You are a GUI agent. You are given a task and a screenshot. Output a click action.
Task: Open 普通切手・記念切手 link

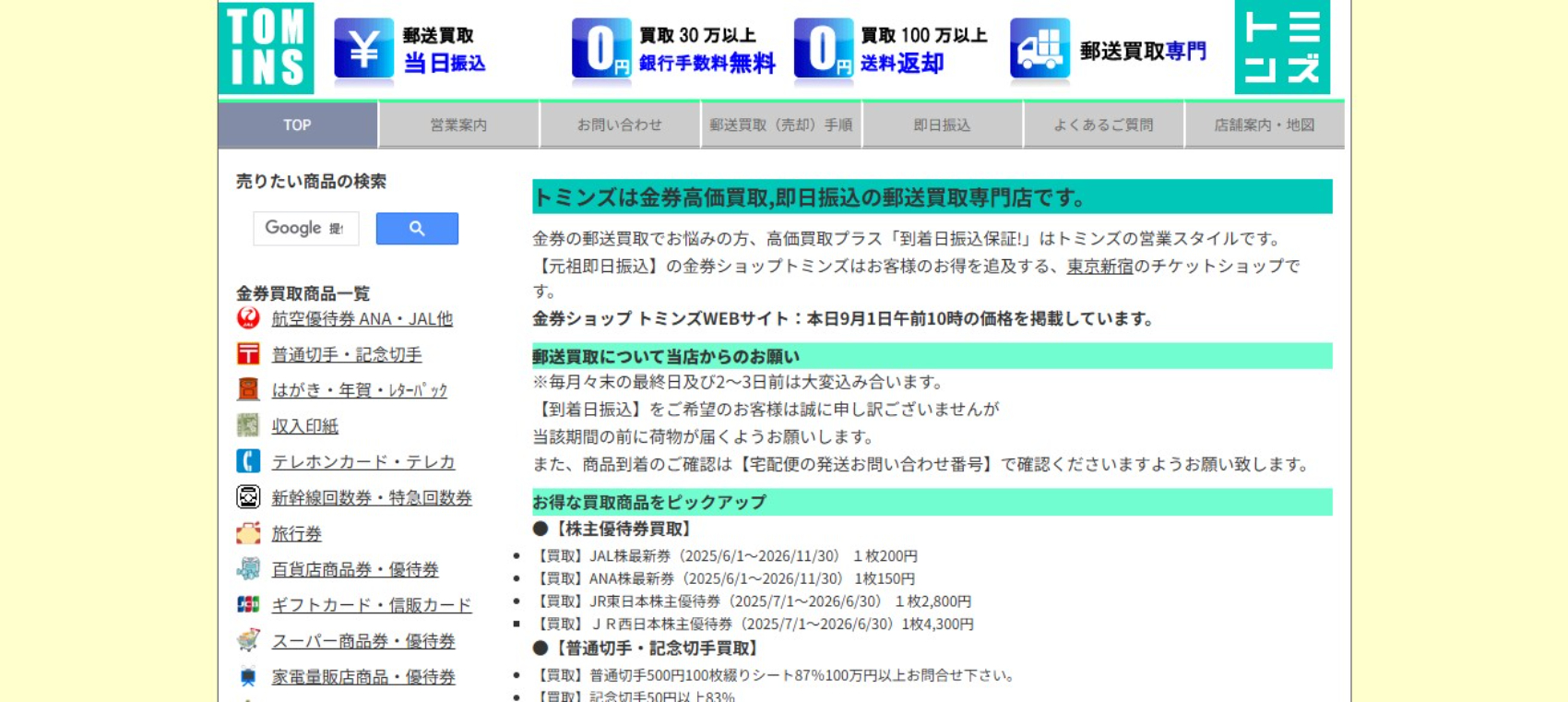pyautogui.click(x=347, y=355)
